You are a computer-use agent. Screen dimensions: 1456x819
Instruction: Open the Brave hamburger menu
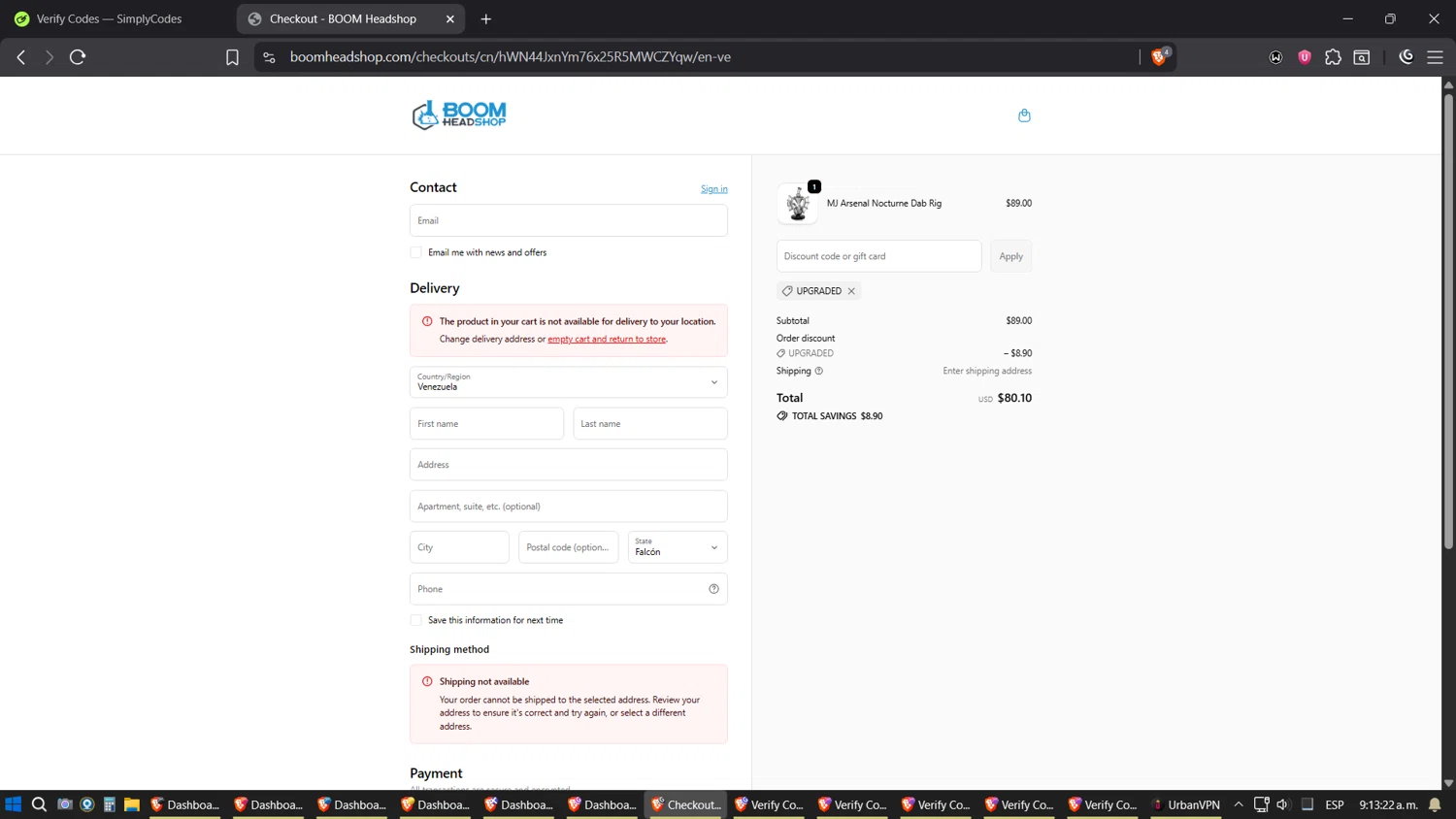point(1435,57)
